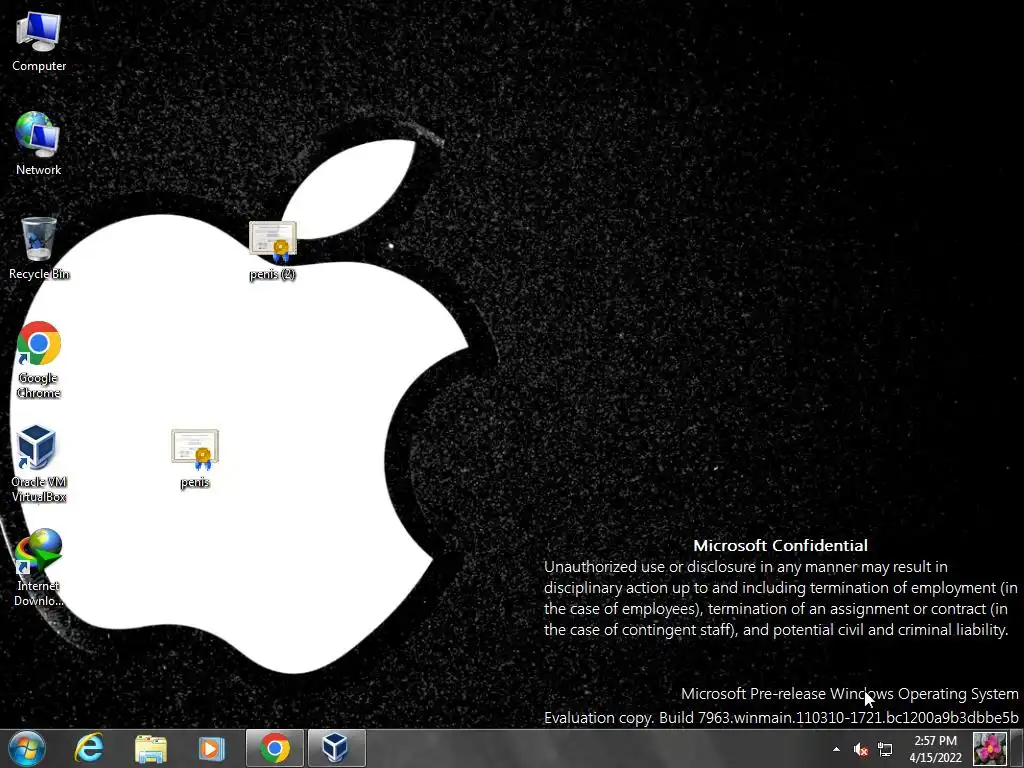Image resolution: width=1024 pixels, height=768 pixels.
Task: Select the certificate file named penis
Action: pyautogui.click(x=195, y=459)
